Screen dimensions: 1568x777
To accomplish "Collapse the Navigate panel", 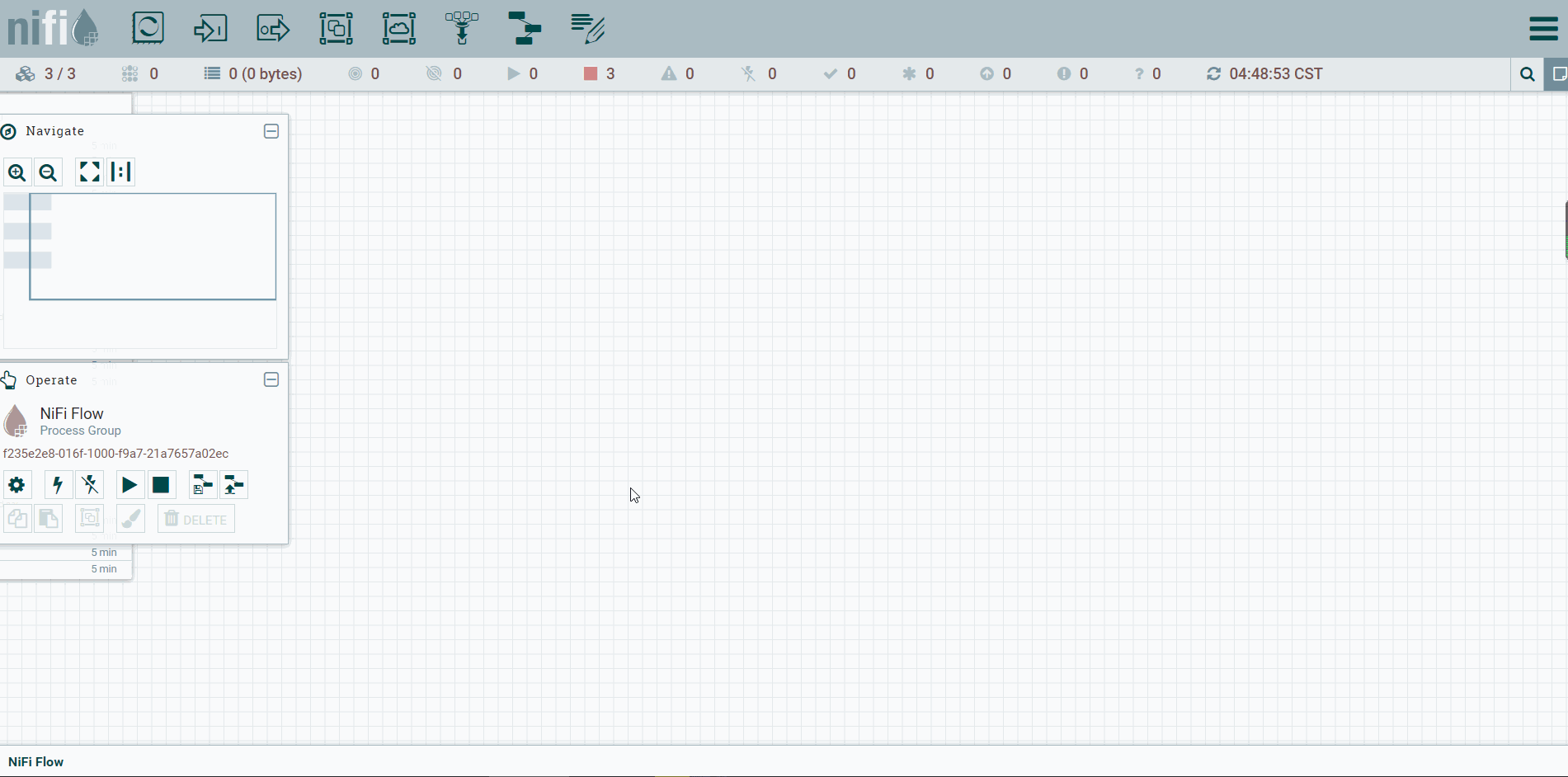I will 271,131.
